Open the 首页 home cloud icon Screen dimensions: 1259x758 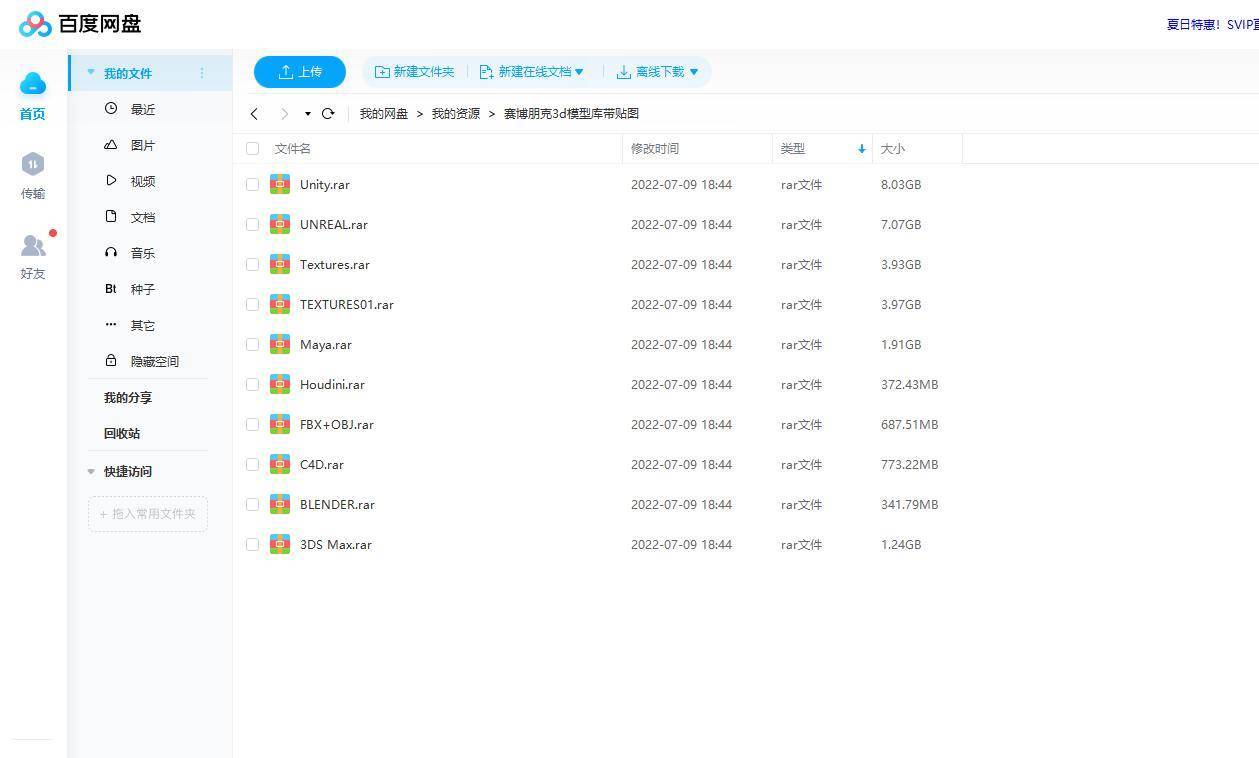(x=33, y=83)
